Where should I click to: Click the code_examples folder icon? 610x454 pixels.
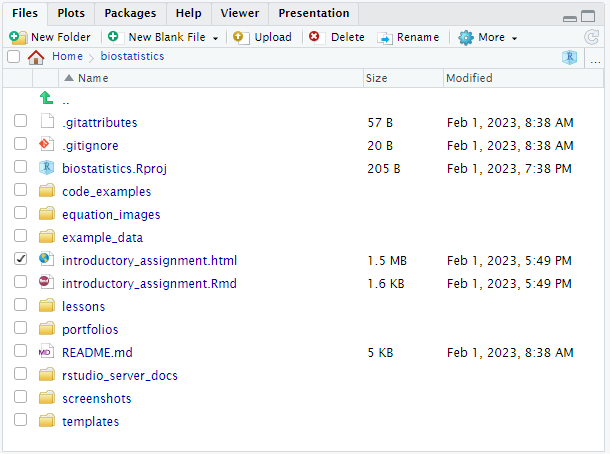point(47,191)
